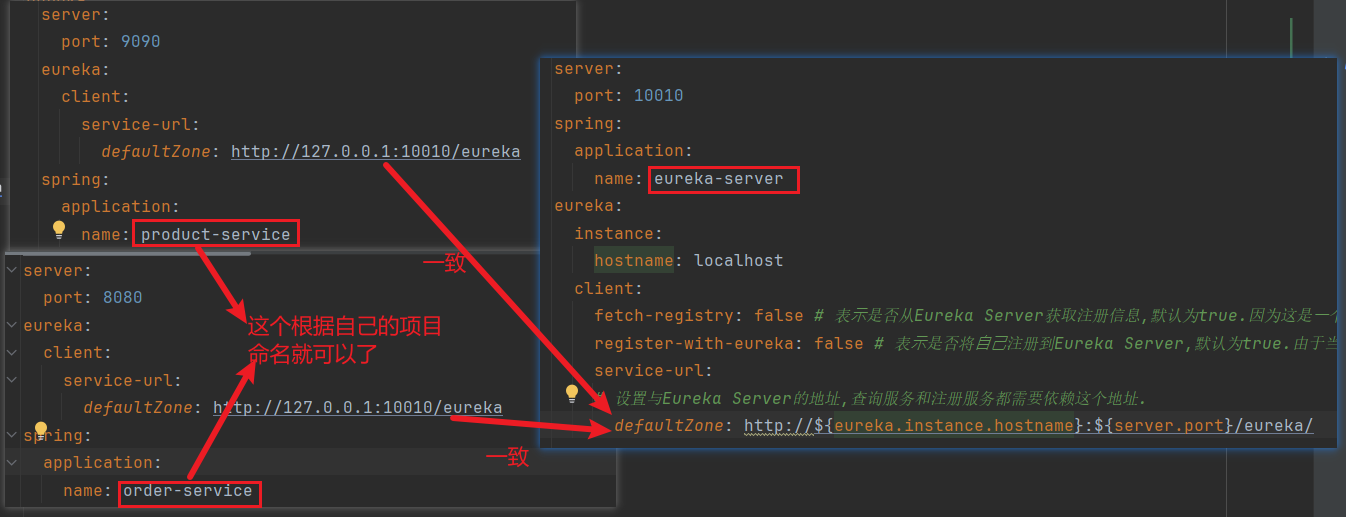Click the lightbulb beside the product-service name line
The height and width of the screenshot is (517, 1346).
[59, 230]
